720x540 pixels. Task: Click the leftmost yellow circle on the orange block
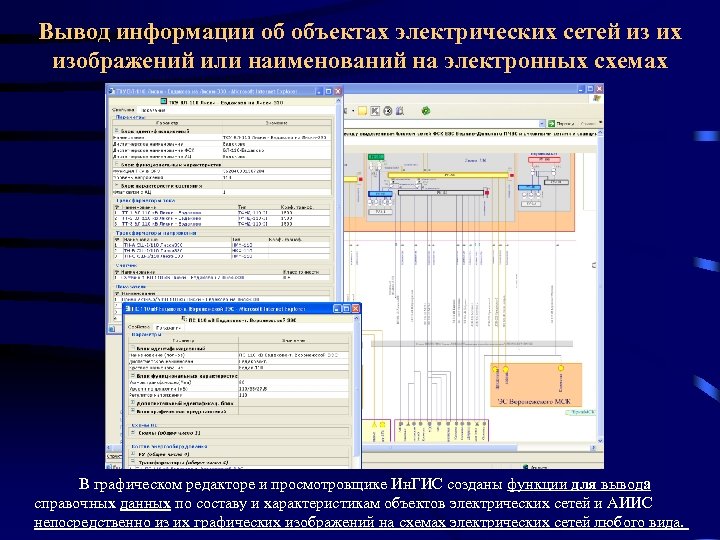click(495, 369)
